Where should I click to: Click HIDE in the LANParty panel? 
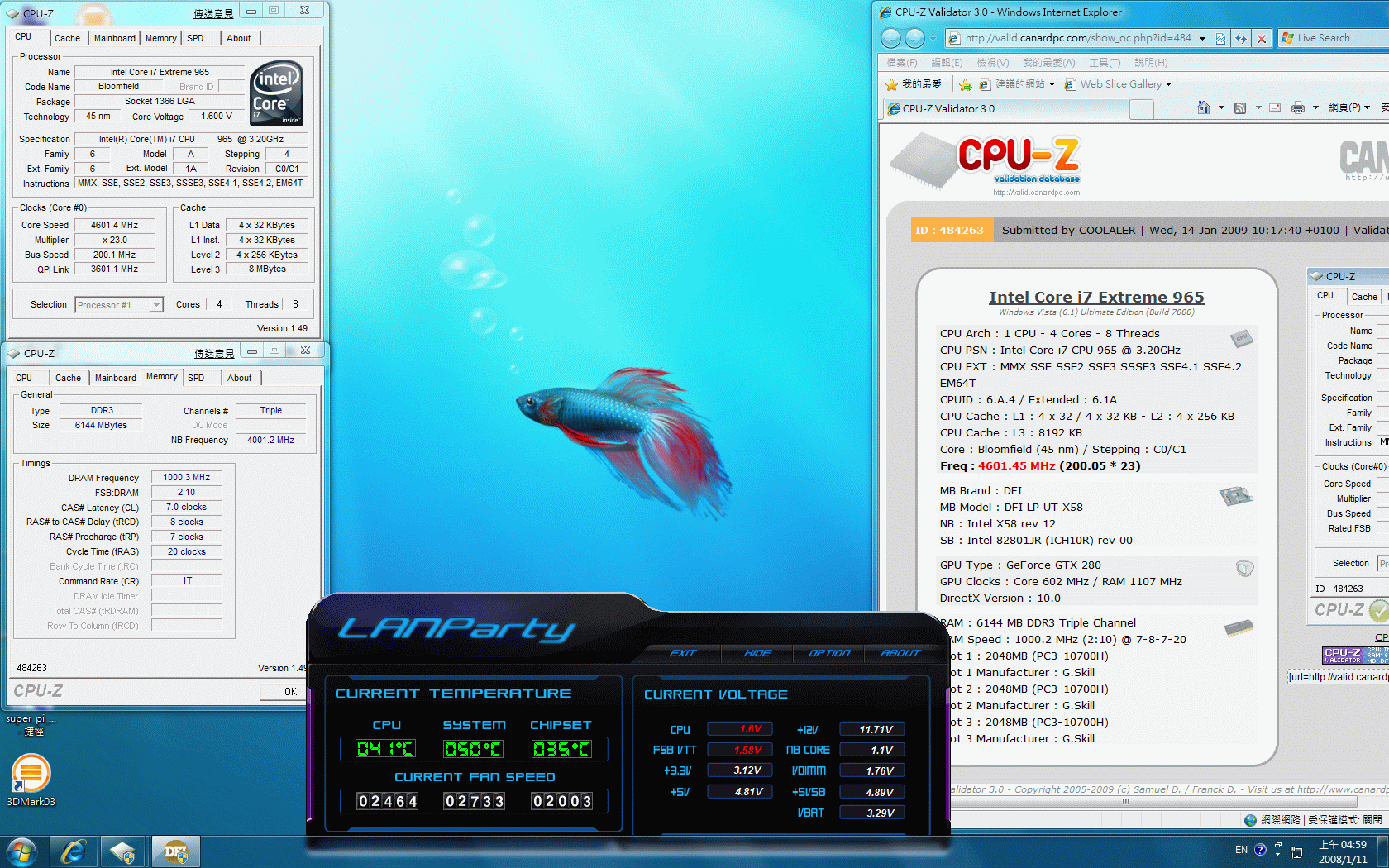coord(757,653)
